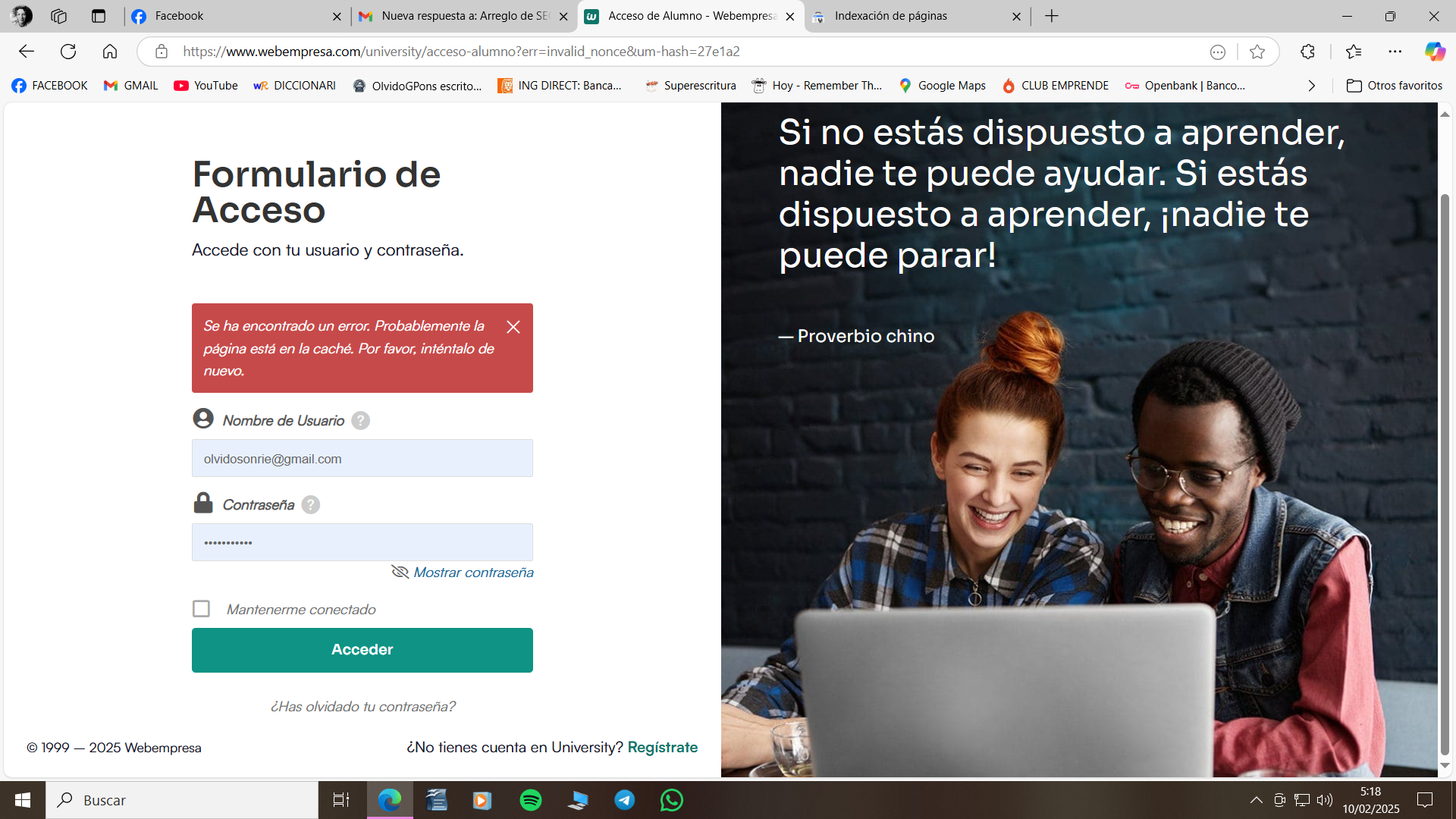1456x819 pixels.
Task: Open browser Settings and more menu
Action: coord(1395,52)
